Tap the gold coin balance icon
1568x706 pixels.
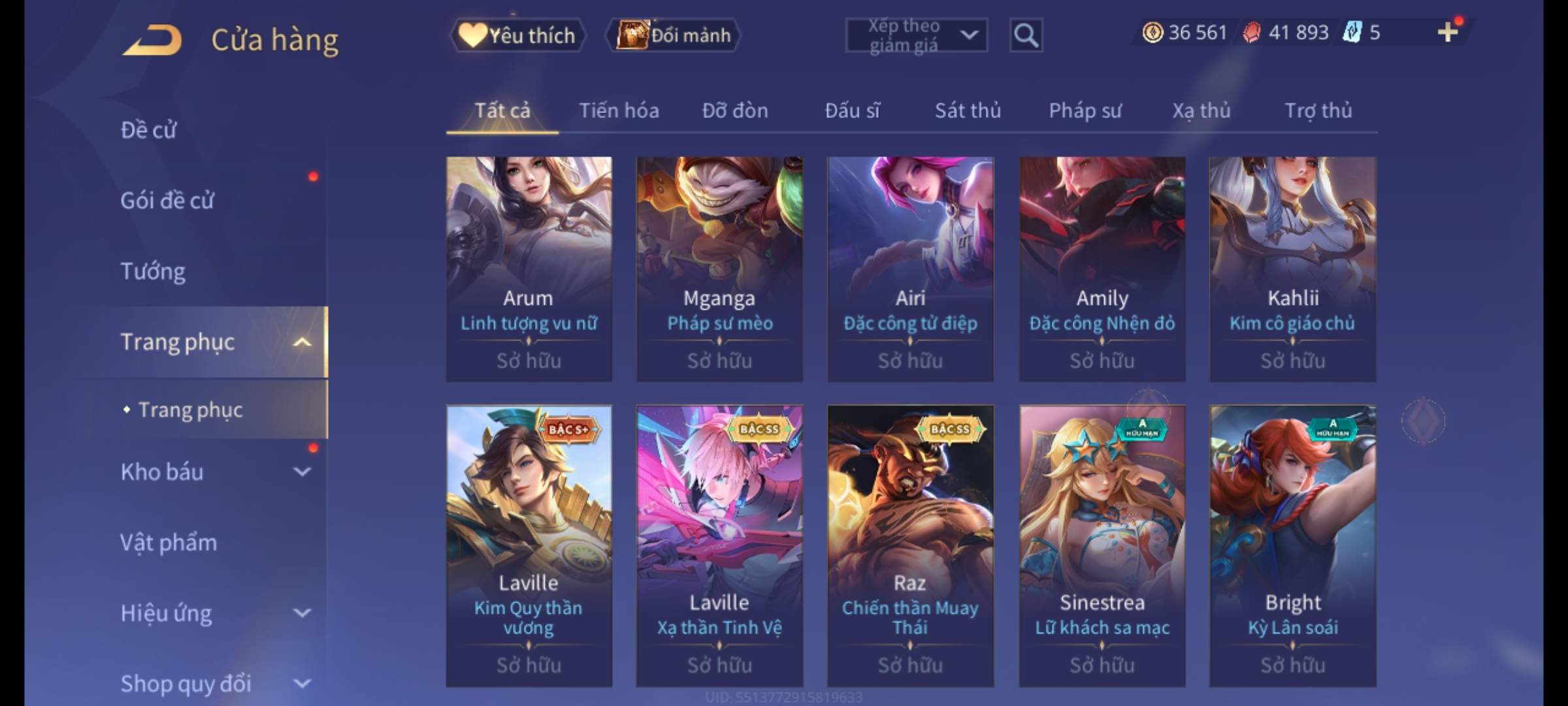[1152, 32]
